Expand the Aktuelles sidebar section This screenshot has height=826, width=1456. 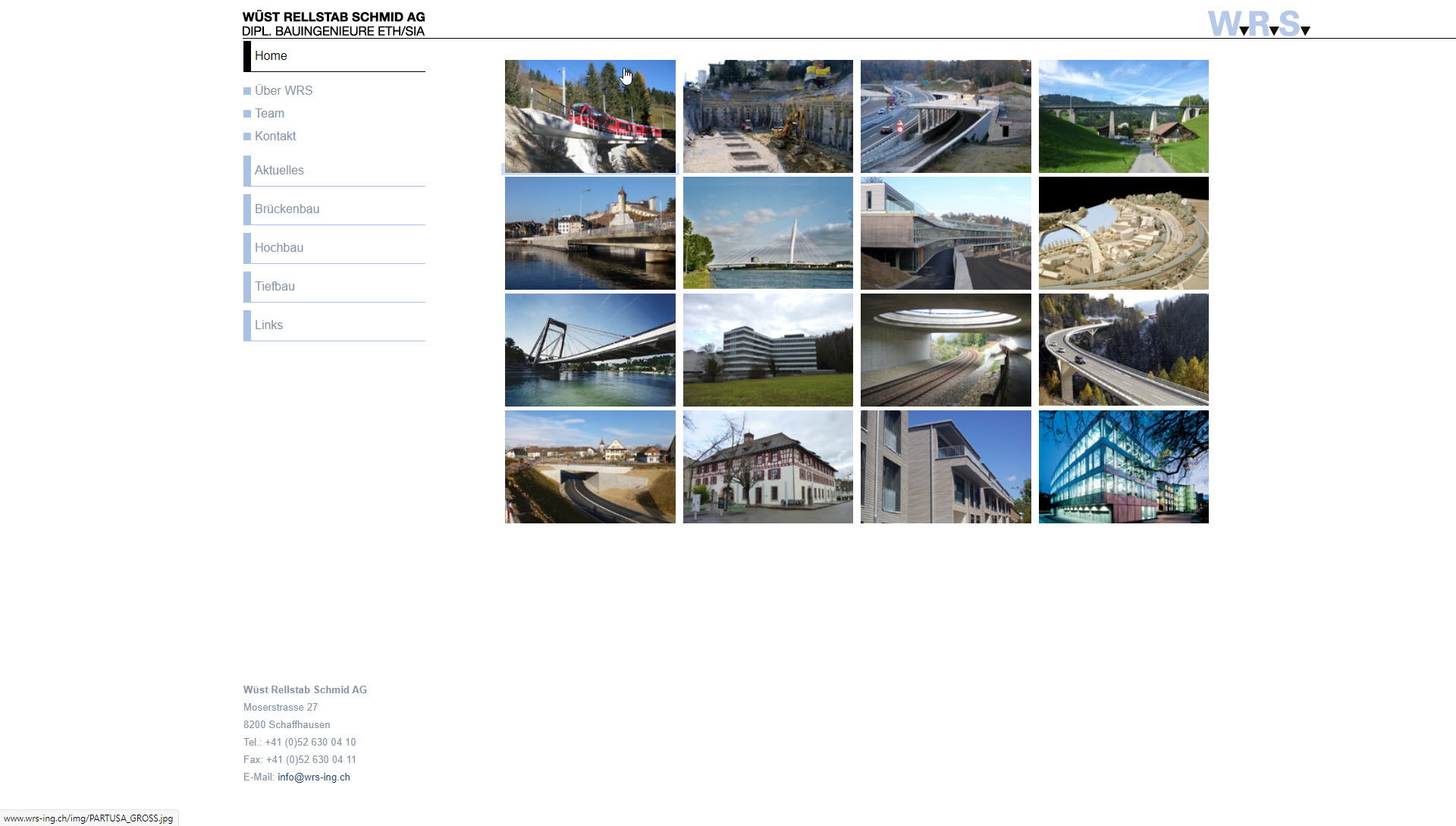[279, 170]
